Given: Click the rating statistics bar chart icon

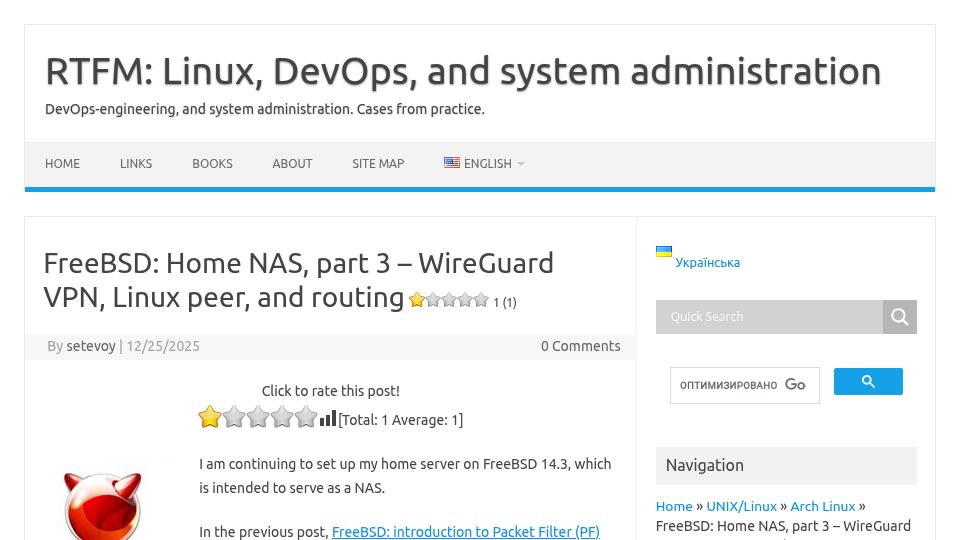Looking at the screenshot, I should coord(328,418).
